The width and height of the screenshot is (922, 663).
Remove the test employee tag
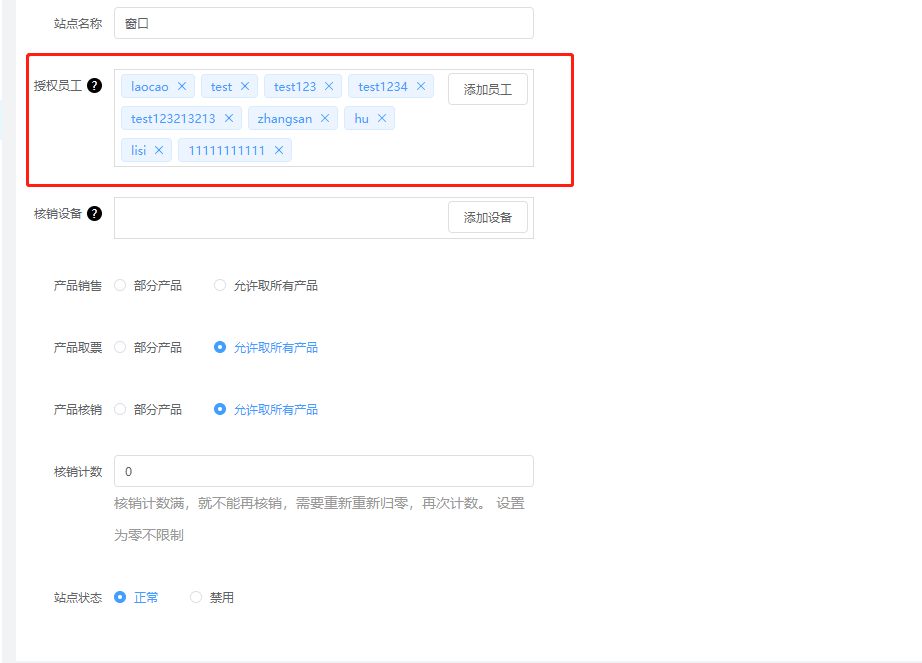click(245, 87)
